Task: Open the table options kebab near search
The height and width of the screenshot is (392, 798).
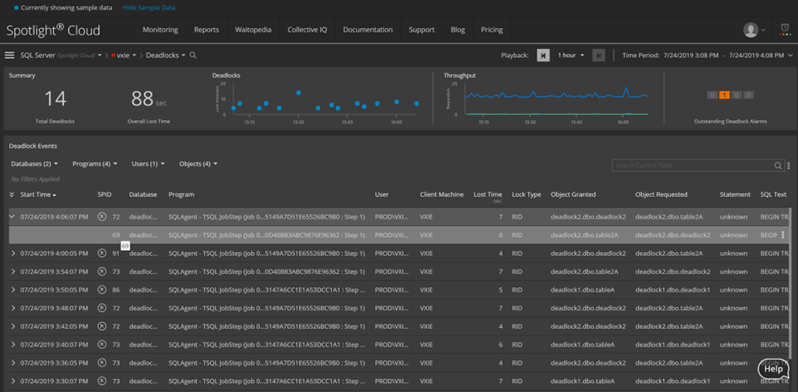Action: click(789, 165)
